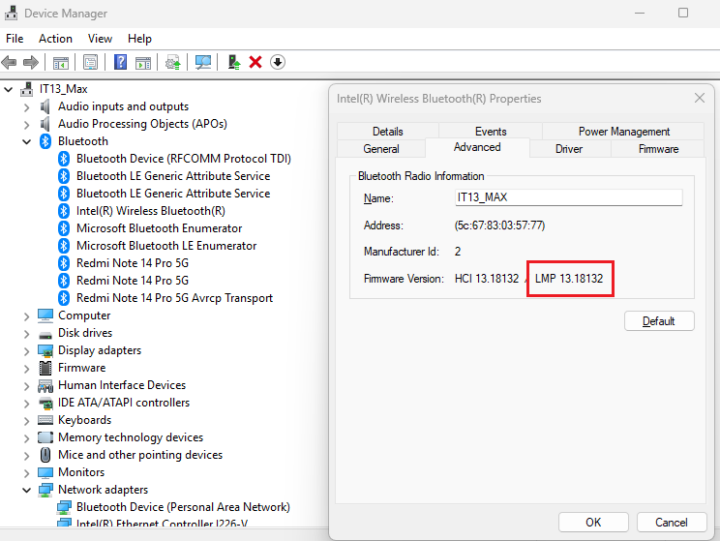Click the Back arrow toolbar icon

tap(9, 62)
